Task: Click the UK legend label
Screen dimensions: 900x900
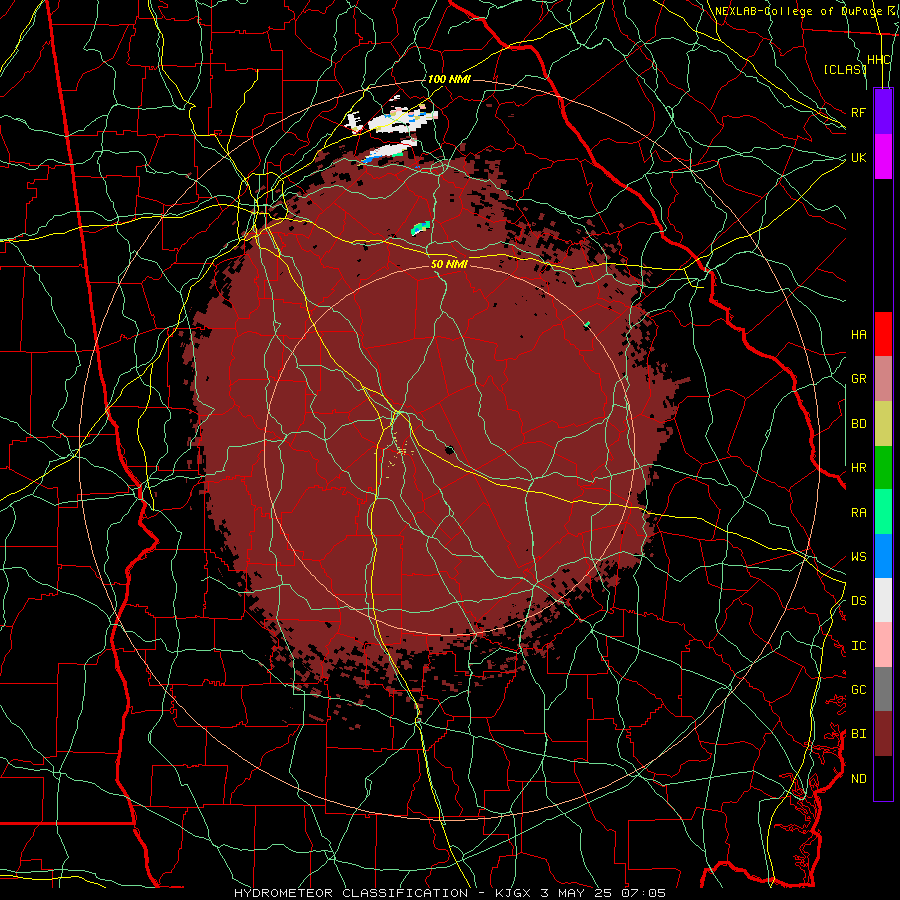Action: [858, 157]
